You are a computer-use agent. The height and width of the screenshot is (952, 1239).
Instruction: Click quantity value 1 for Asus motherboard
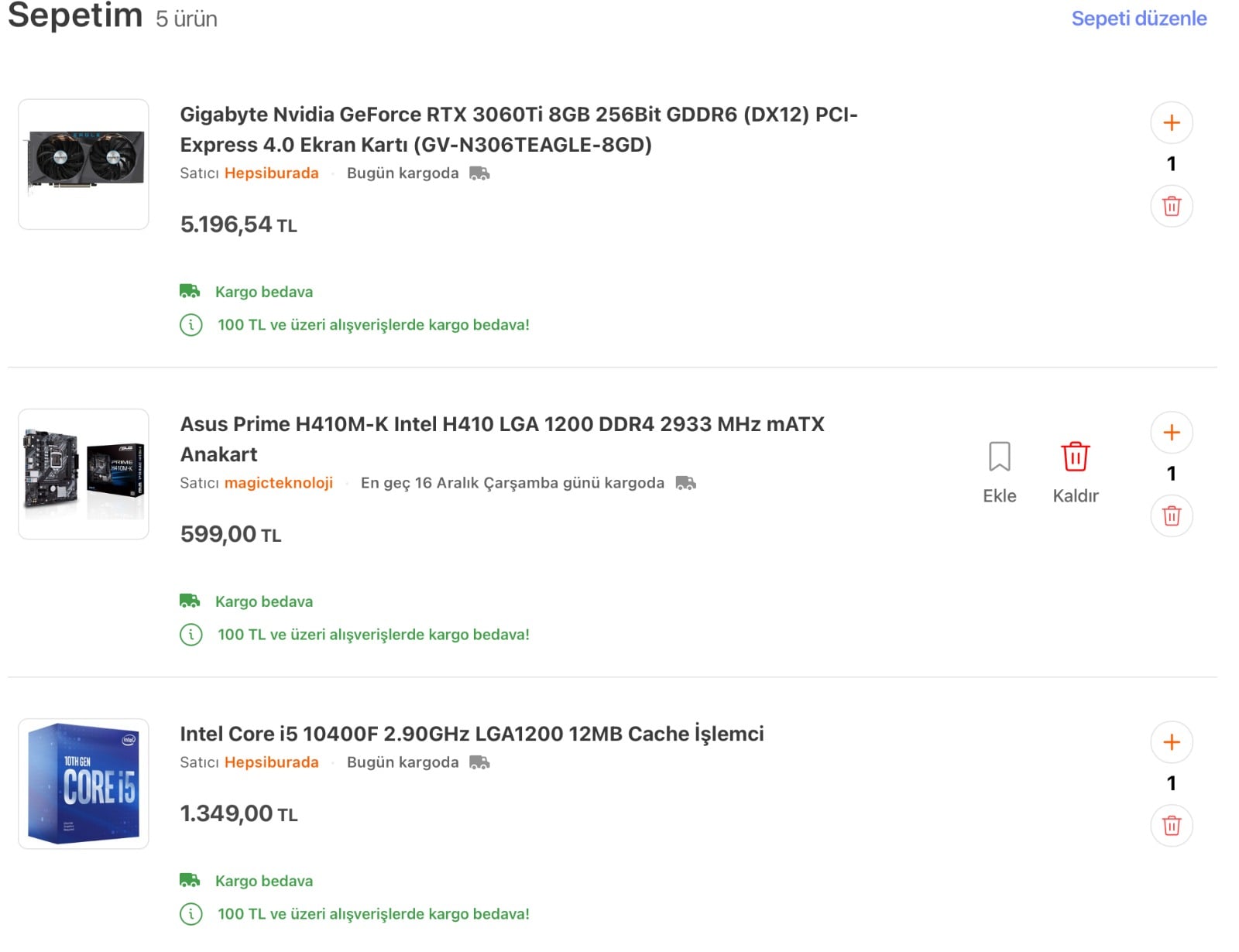click(x=1171, y=474)
